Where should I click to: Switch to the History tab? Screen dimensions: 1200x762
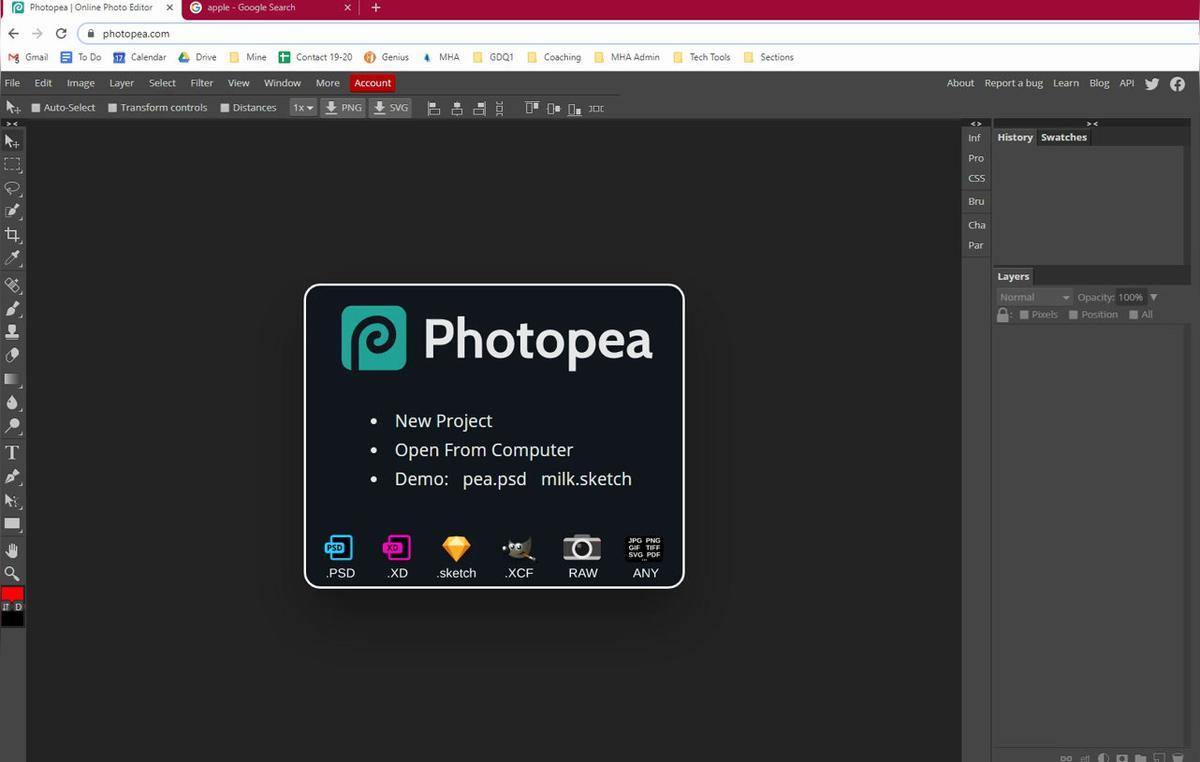pos(1015,137)
